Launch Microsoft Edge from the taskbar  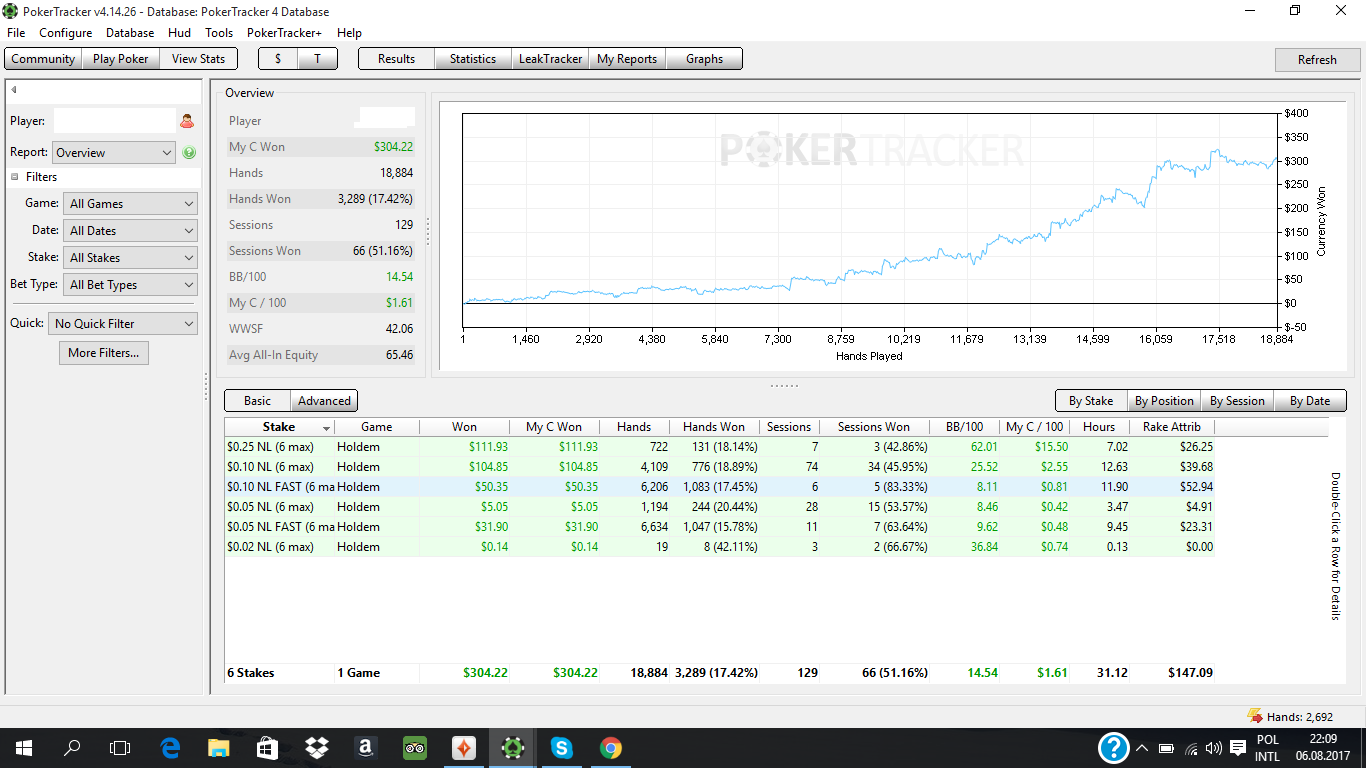pos(170,748)
